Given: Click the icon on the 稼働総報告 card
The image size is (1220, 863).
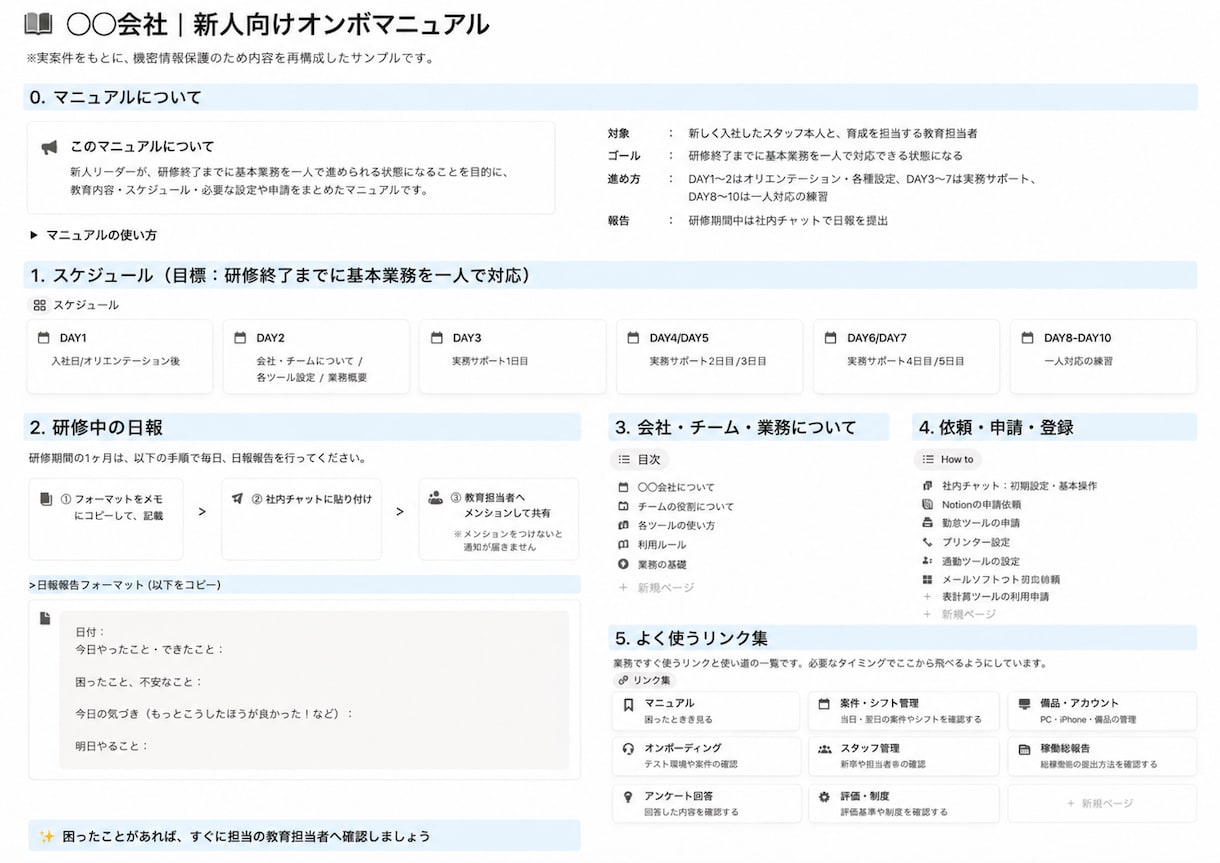Looking at the screenshot, I should (1024, 748).
